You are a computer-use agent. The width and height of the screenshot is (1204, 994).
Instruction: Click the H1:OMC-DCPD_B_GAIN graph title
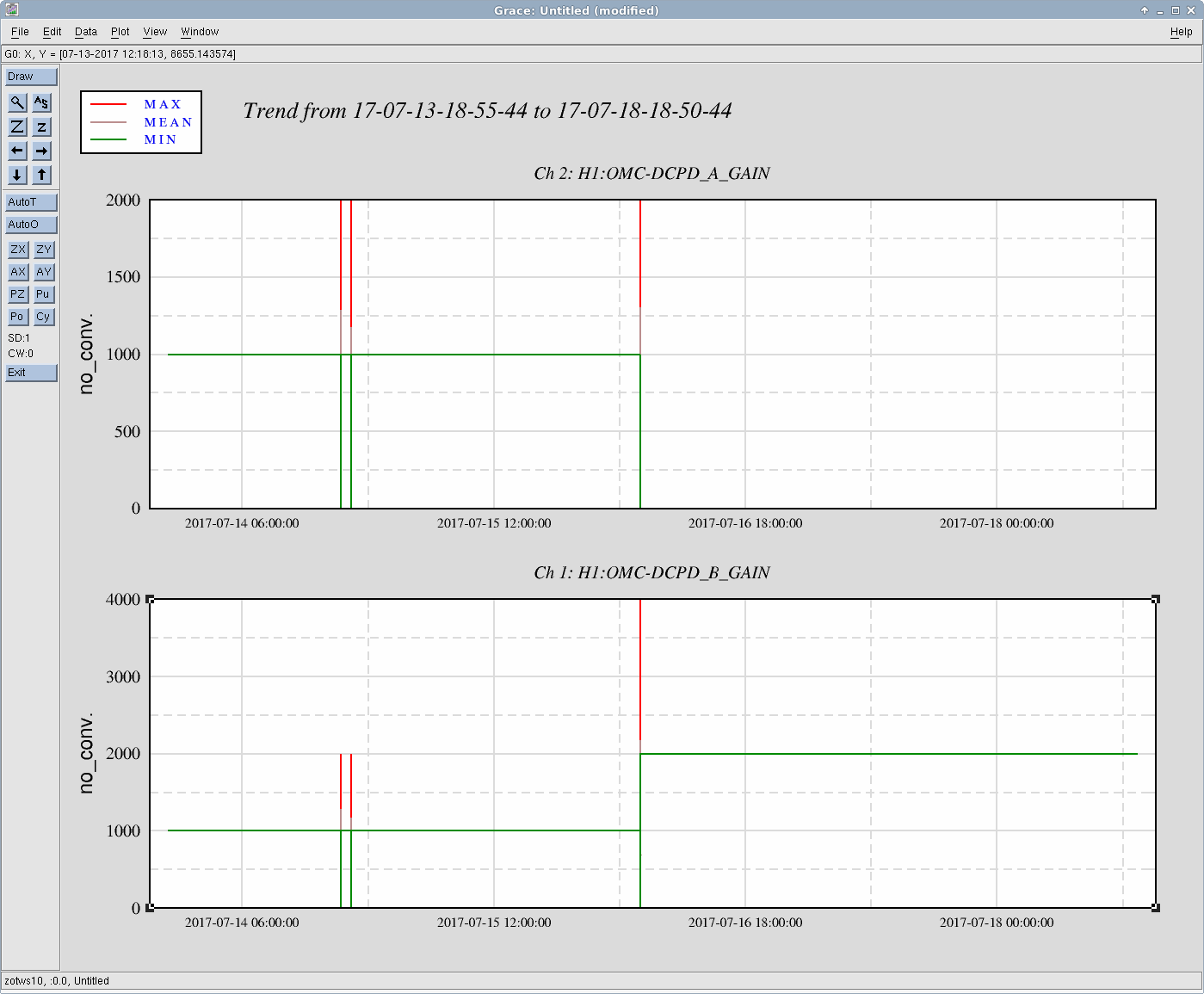click(651, 572)
